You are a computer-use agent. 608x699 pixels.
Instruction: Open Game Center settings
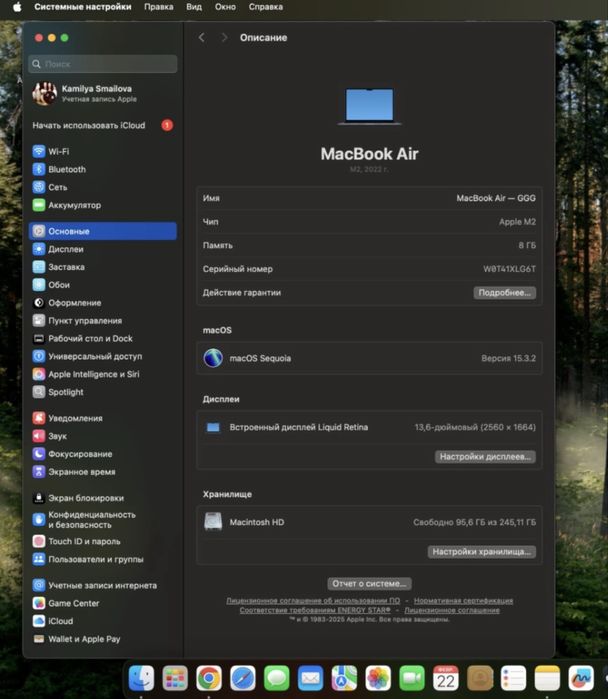pos(103,603)
